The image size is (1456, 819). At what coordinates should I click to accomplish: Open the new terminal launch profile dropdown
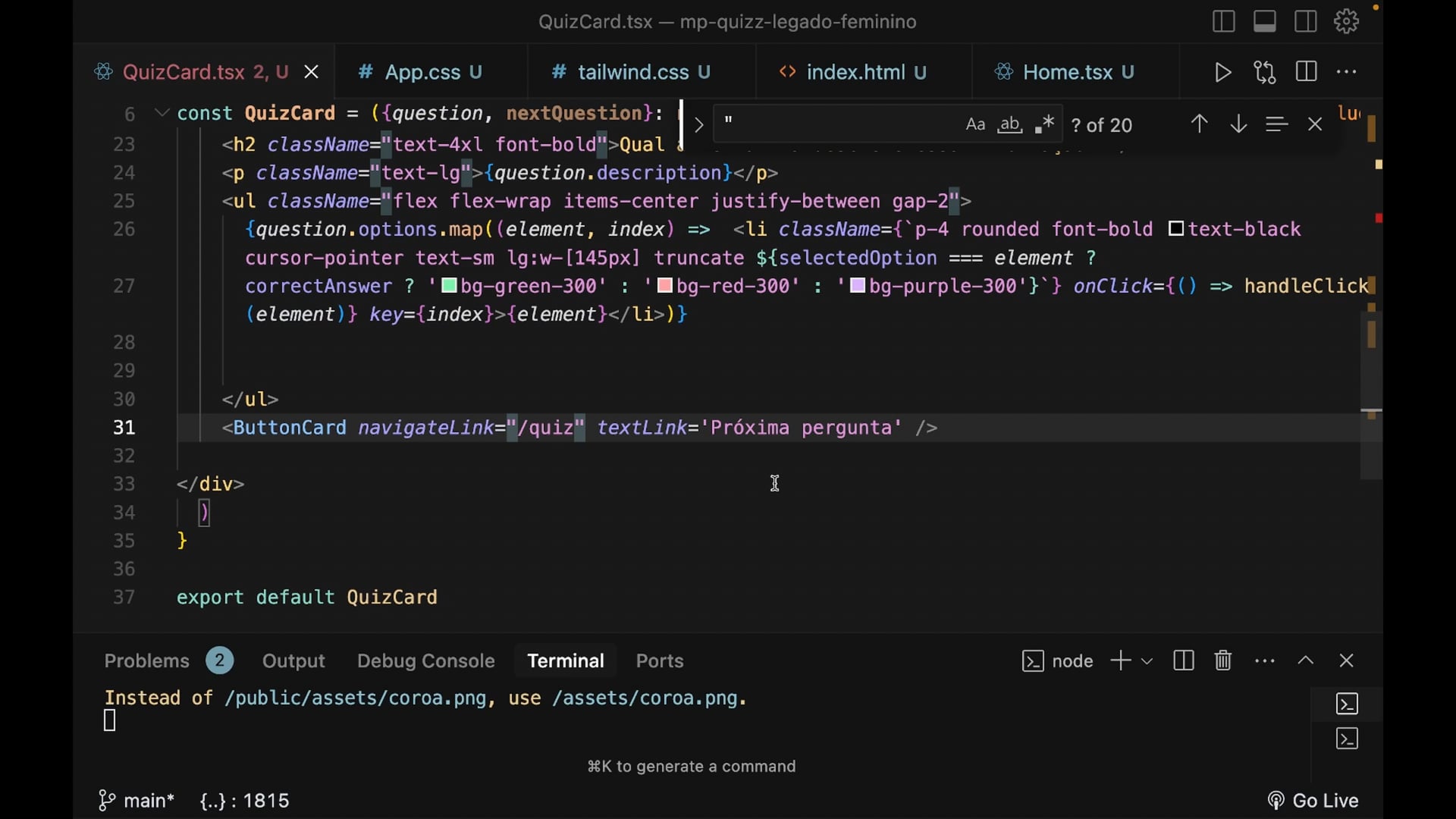1147,661
